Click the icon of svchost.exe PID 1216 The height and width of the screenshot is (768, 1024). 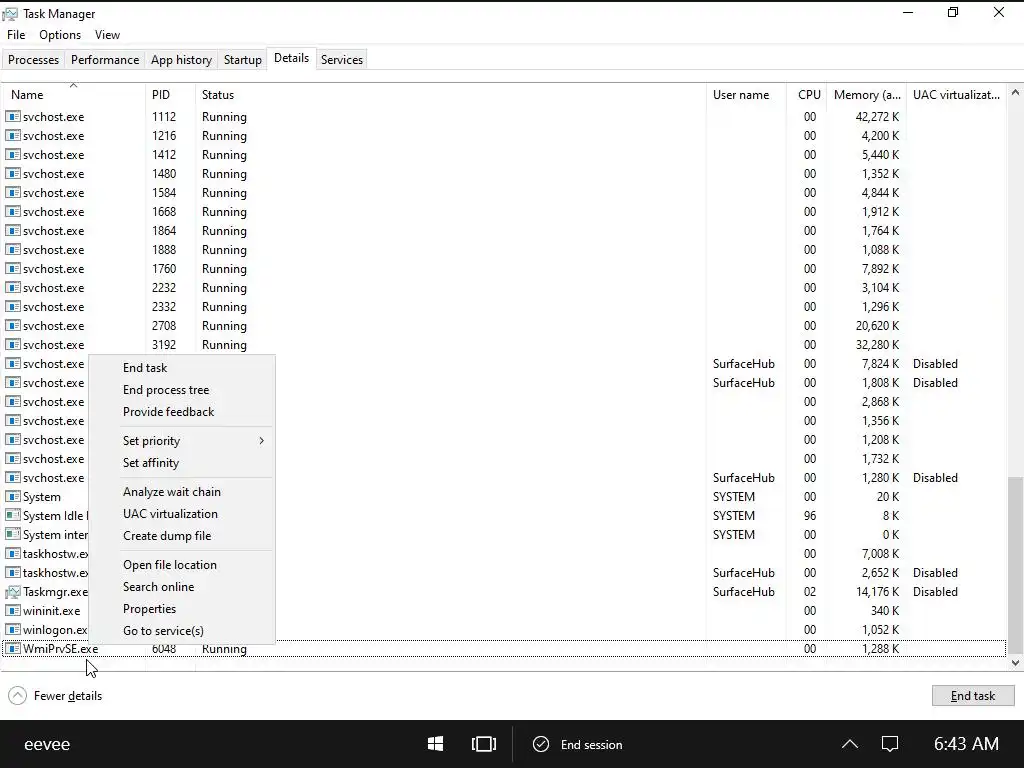tap(12, 136)
